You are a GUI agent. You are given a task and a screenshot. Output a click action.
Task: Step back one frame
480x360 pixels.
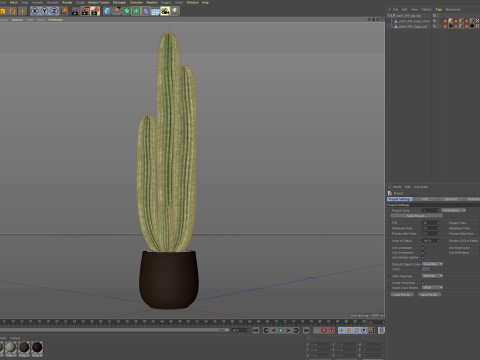point(273,330)
